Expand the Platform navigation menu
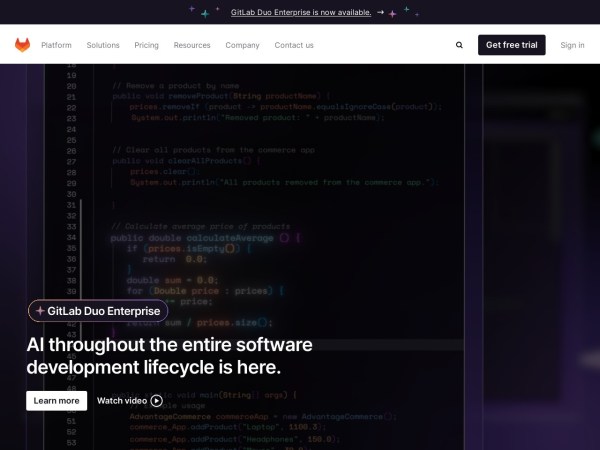 [x=56, y=45]
